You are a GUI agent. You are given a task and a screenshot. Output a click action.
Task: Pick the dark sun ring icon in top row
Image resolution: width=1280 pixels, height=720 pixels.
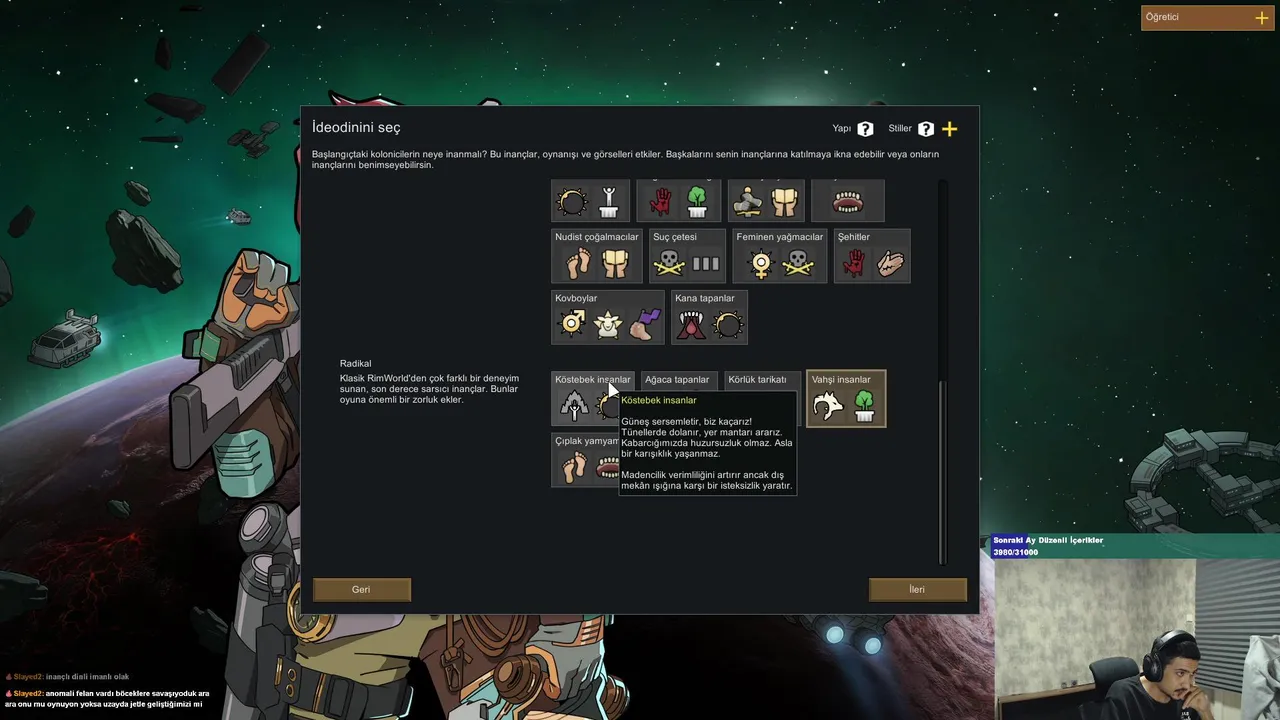[572, 203]
